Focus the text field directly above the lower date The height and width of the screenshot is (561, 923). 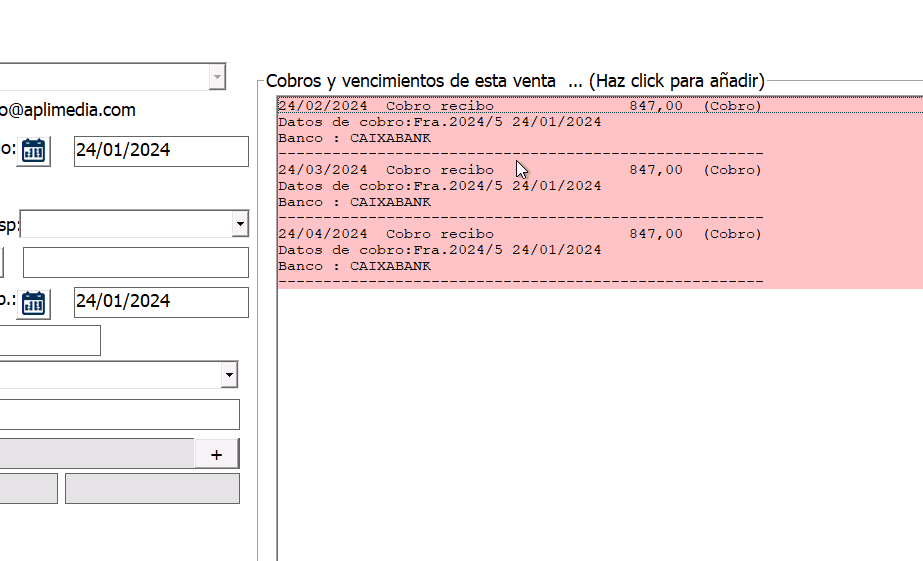[135, 262]
